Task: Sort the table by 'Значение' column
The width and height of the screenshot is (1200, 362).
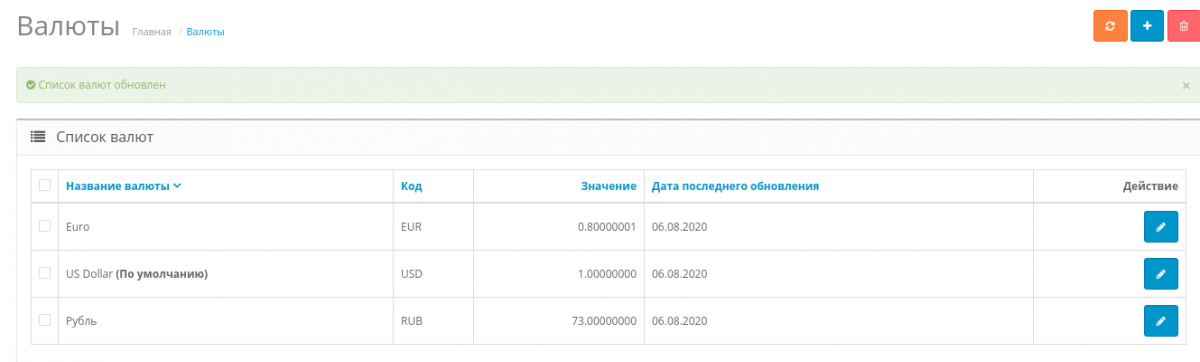Action: (x=609, y=186)
